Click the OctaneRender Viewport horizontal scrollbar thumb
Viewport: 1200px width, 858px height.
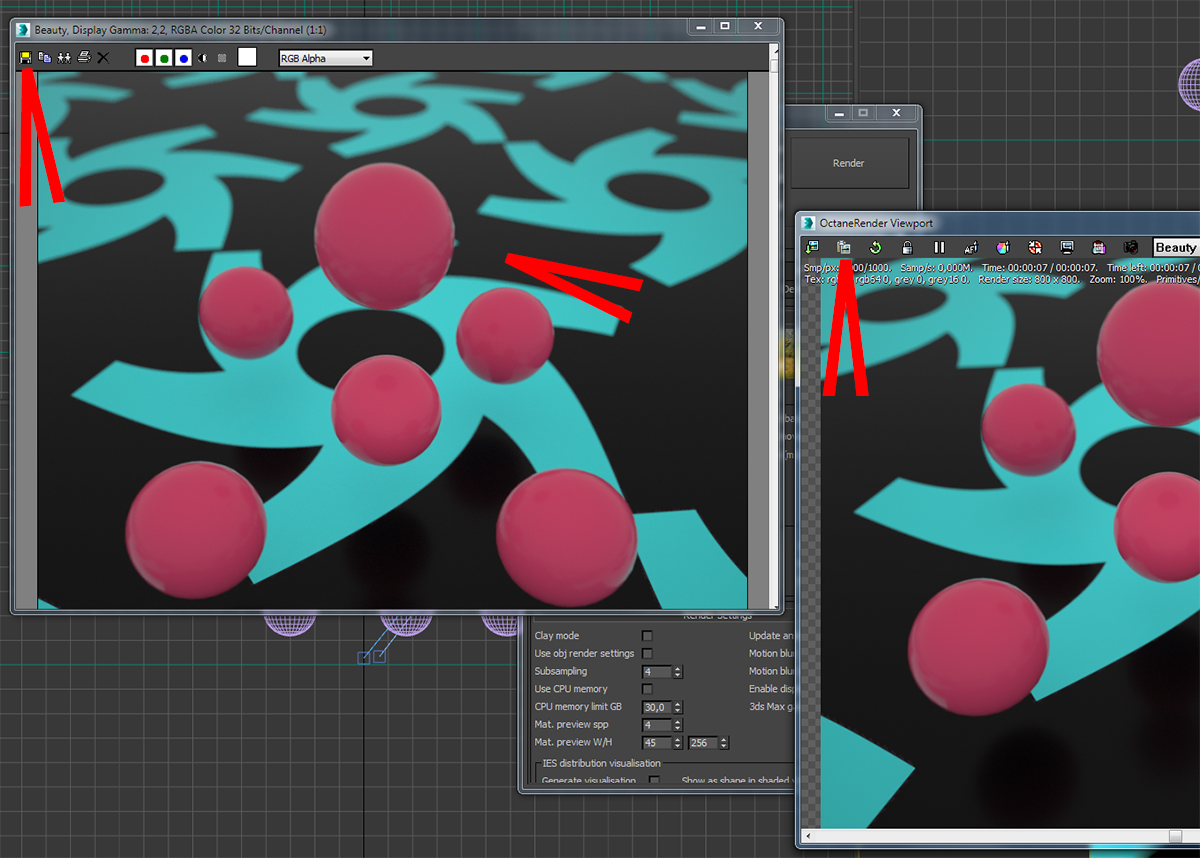click(1174, 835)
